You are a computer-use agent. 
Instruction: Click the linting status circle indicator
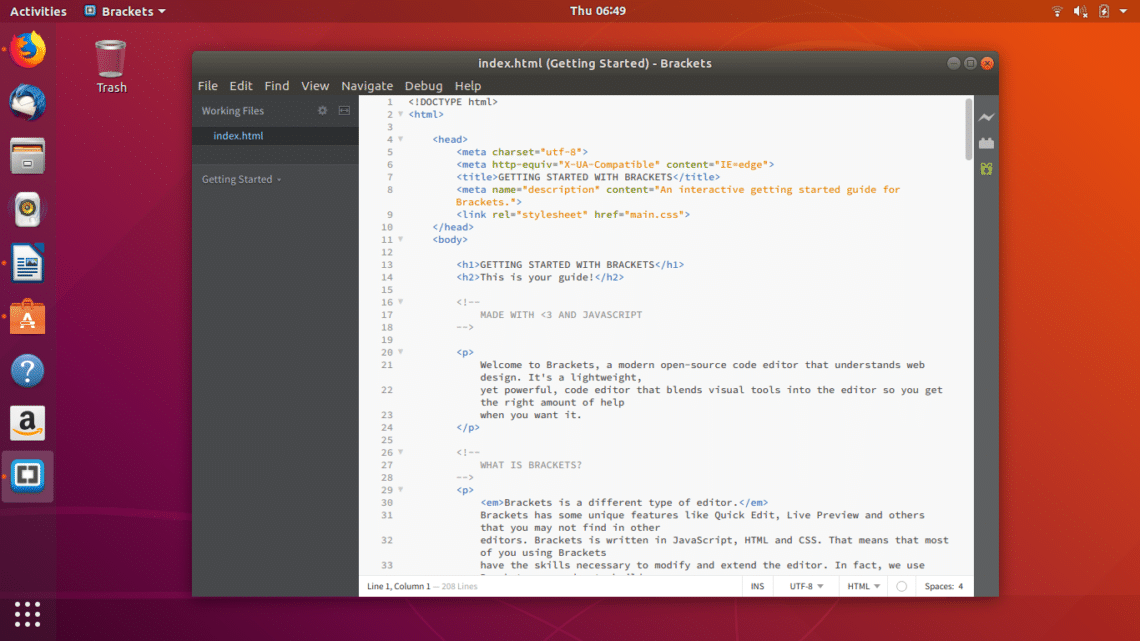(x=901, y=587)
